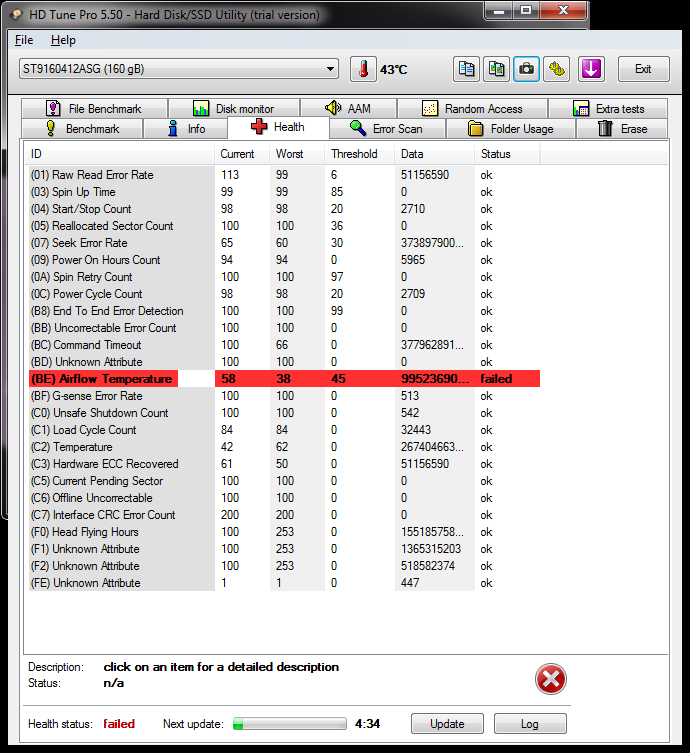Viewport: 690px width, 753px height.
Task: Open the Help menu
Action: click(x=63, y=40)
